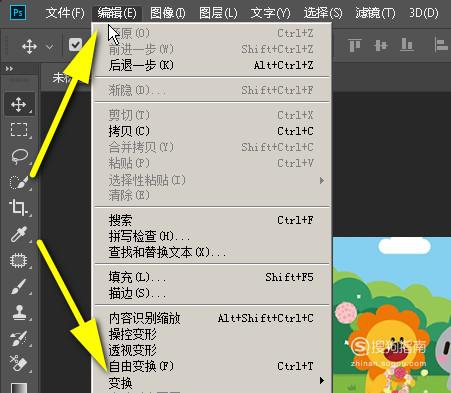The width and height of the screenshot is (451, 393).
Task: Choose 描边(S)... menu entry
Action: 212,293
